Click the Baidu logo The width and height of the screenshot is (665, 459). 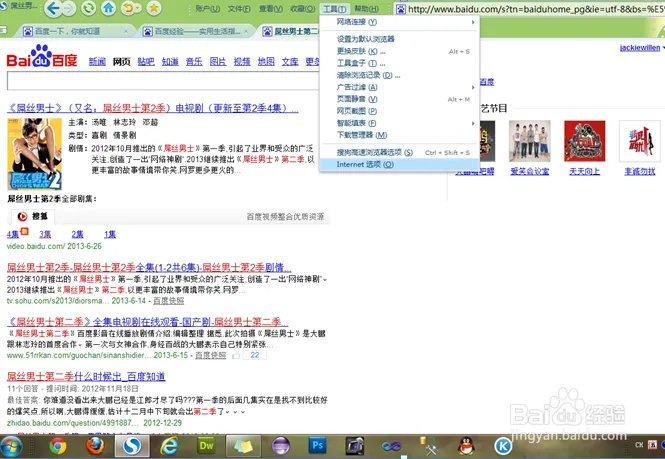tap(42, 57)
